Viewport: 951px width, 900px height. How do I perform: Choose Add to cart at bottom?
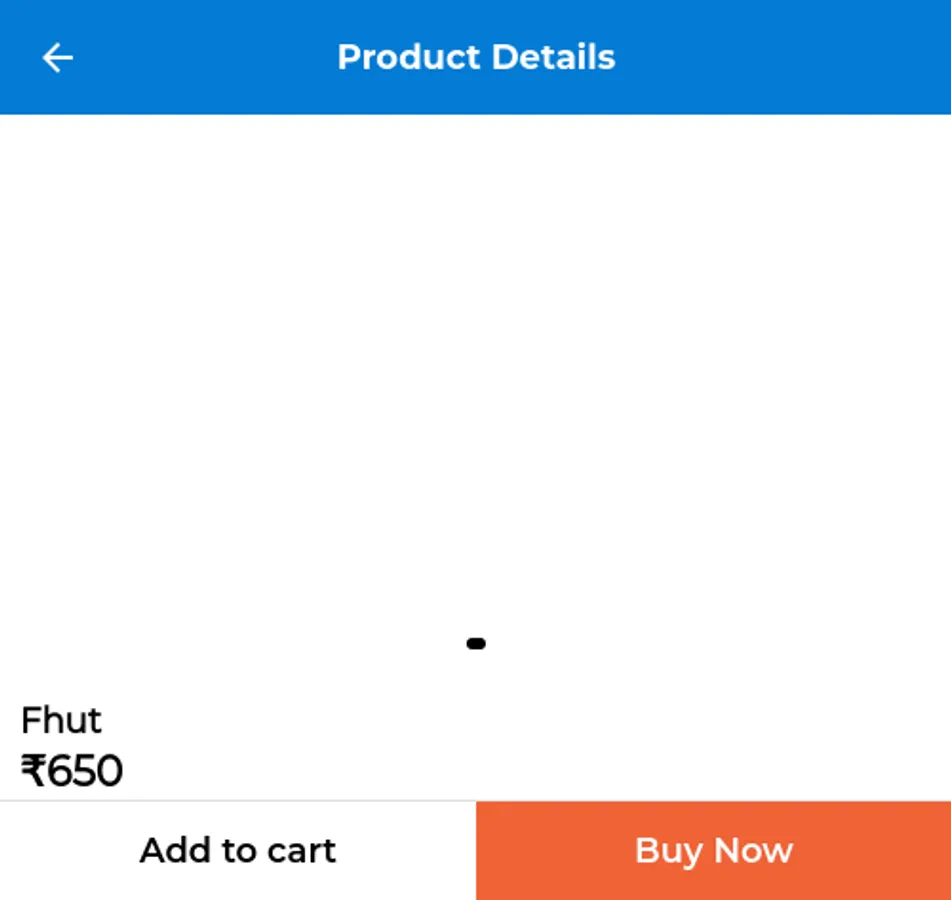coord(238,850)
